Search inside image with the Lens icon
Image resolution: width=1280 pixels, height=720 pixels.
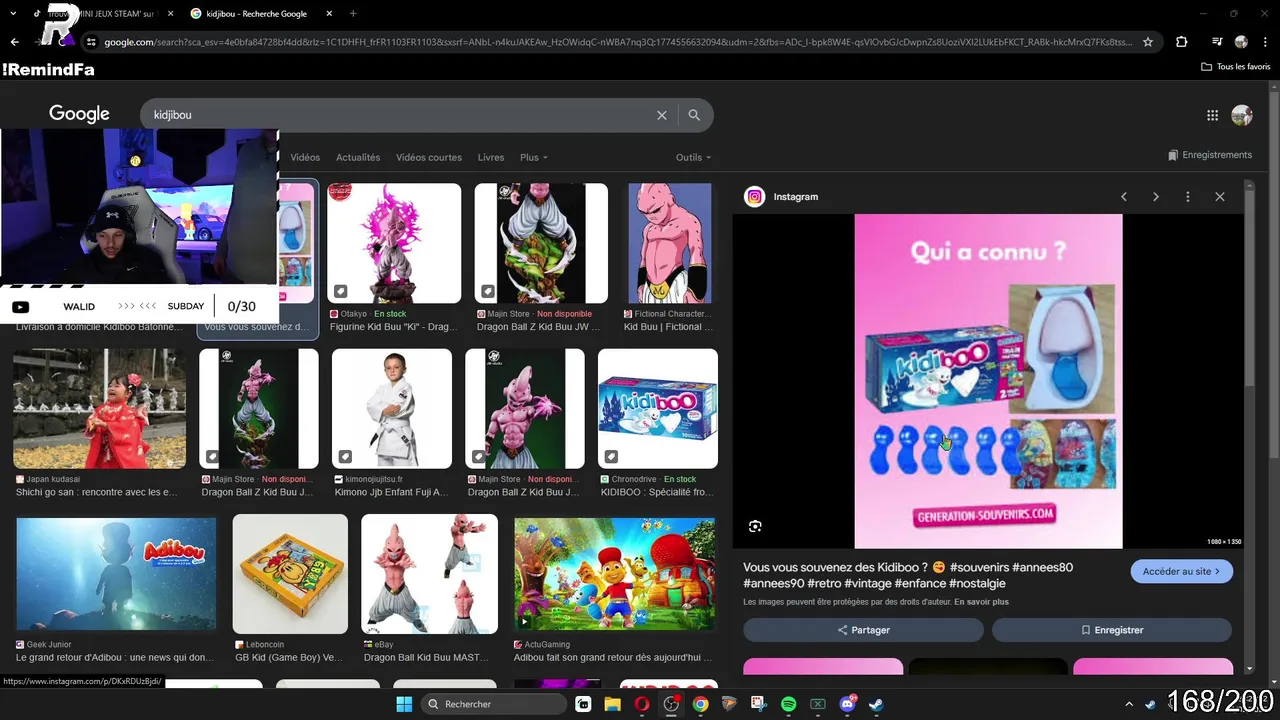point(755,526)
